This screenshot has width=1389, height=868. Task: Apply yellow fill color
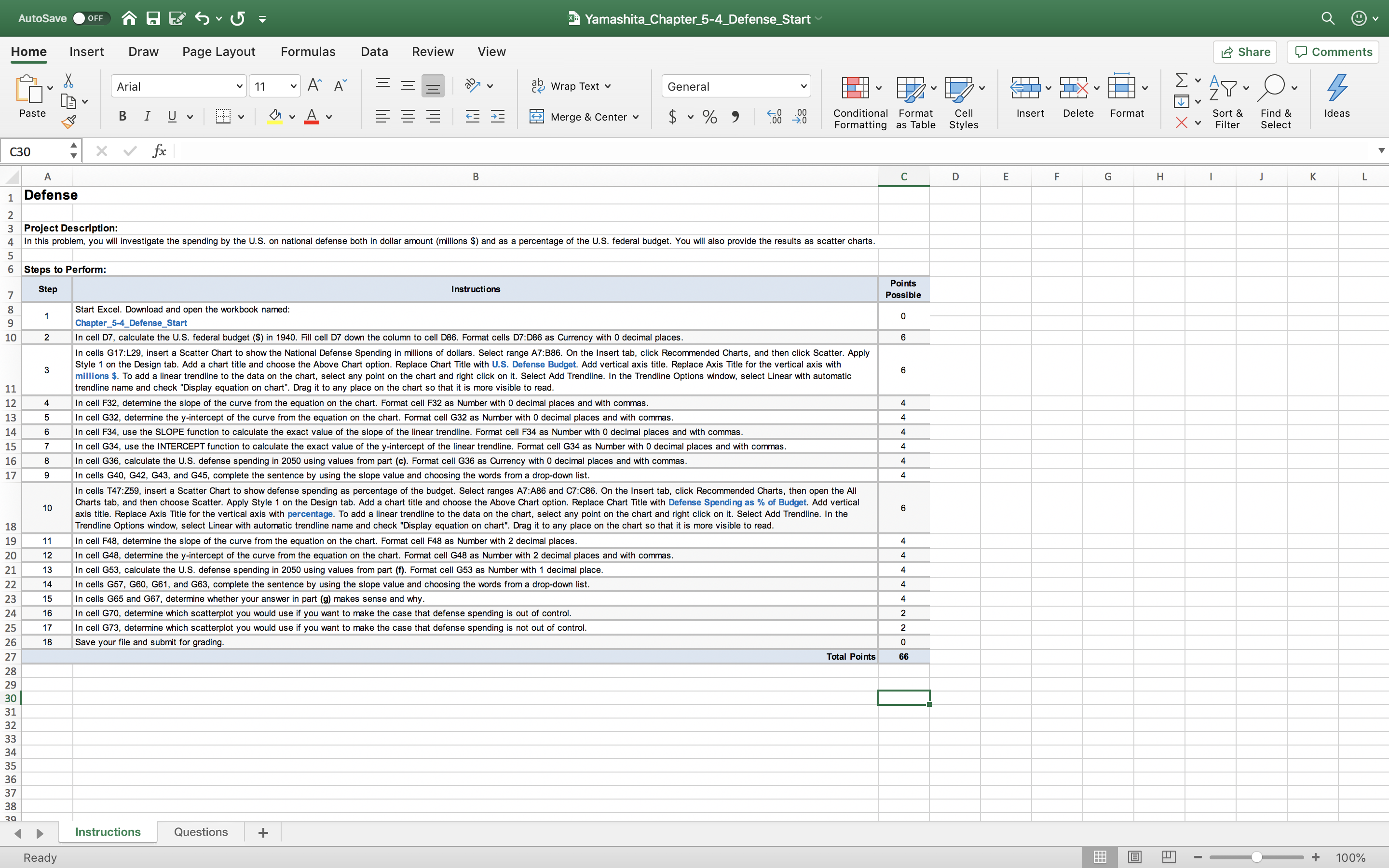click(275, 117)
